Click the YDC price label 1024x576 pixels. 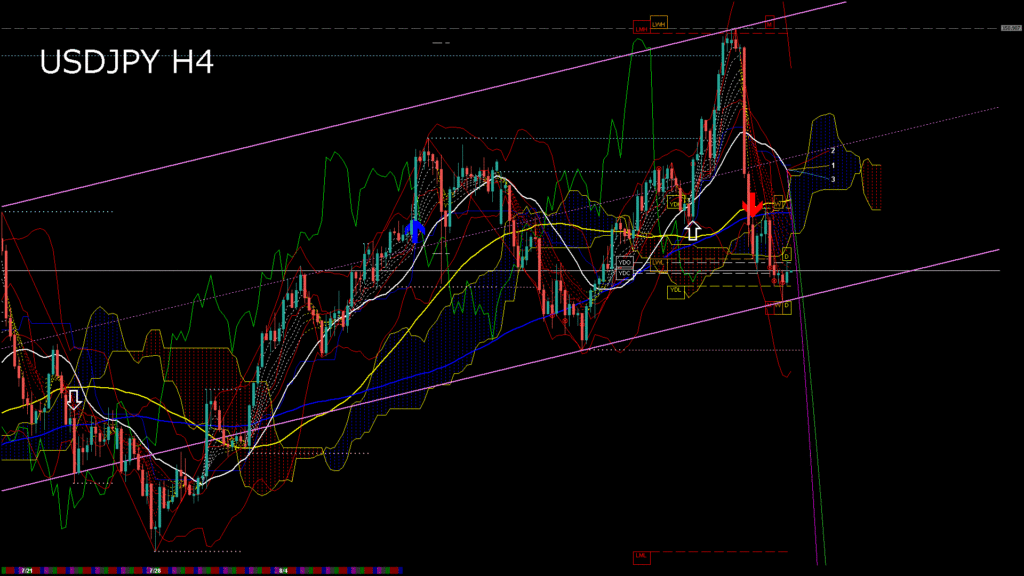coord(624,273)
